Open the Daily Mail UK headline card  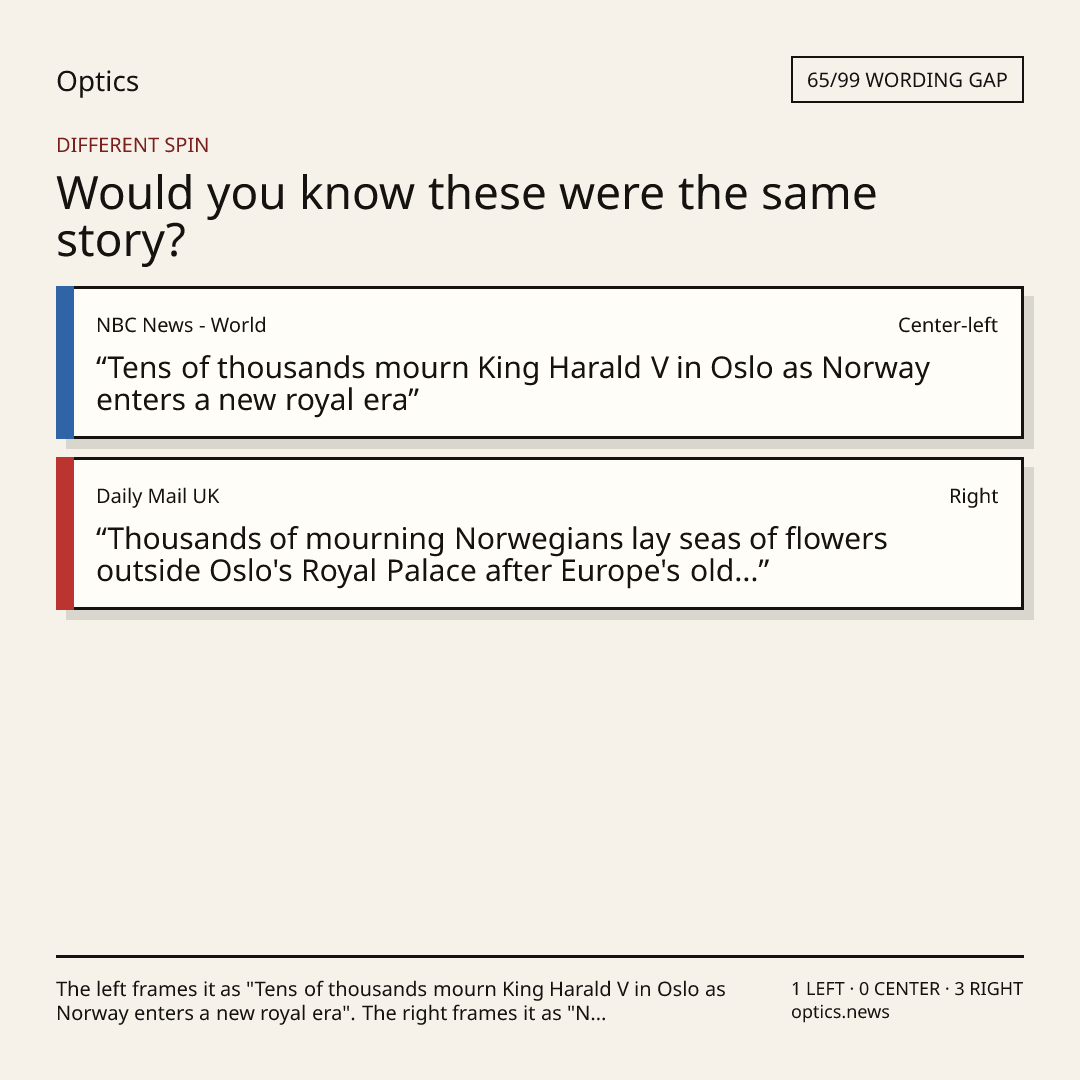[x=540, y=533]
